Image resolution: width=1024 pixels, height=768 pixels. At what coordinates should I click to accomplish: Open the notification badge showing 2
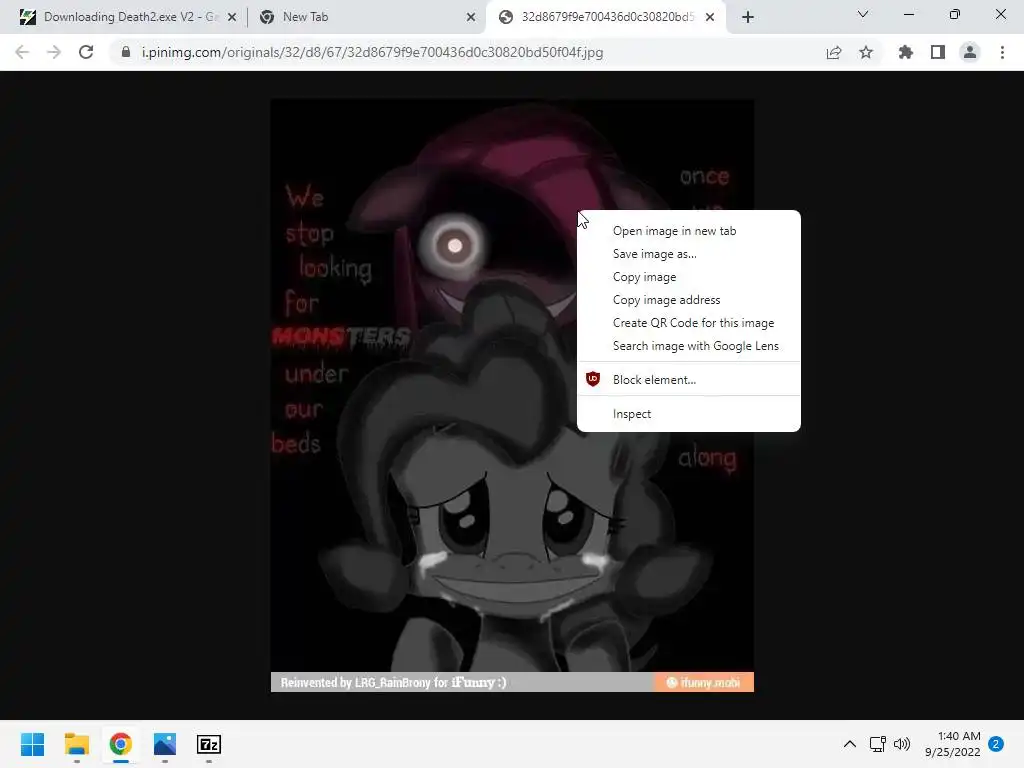[996, 744]
